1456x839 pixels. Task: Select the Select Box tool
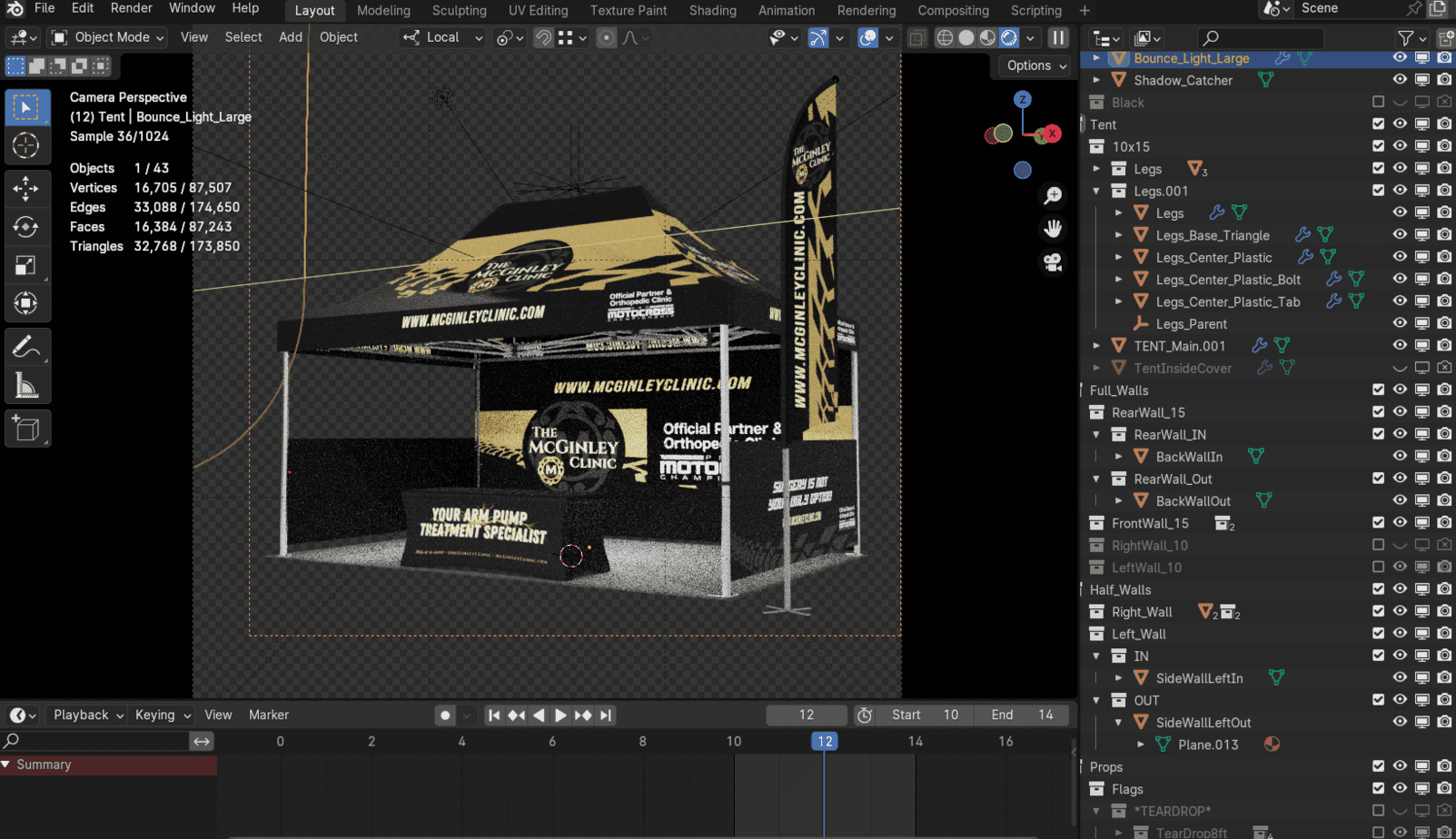pyautogui.click(x=26, y=107)
